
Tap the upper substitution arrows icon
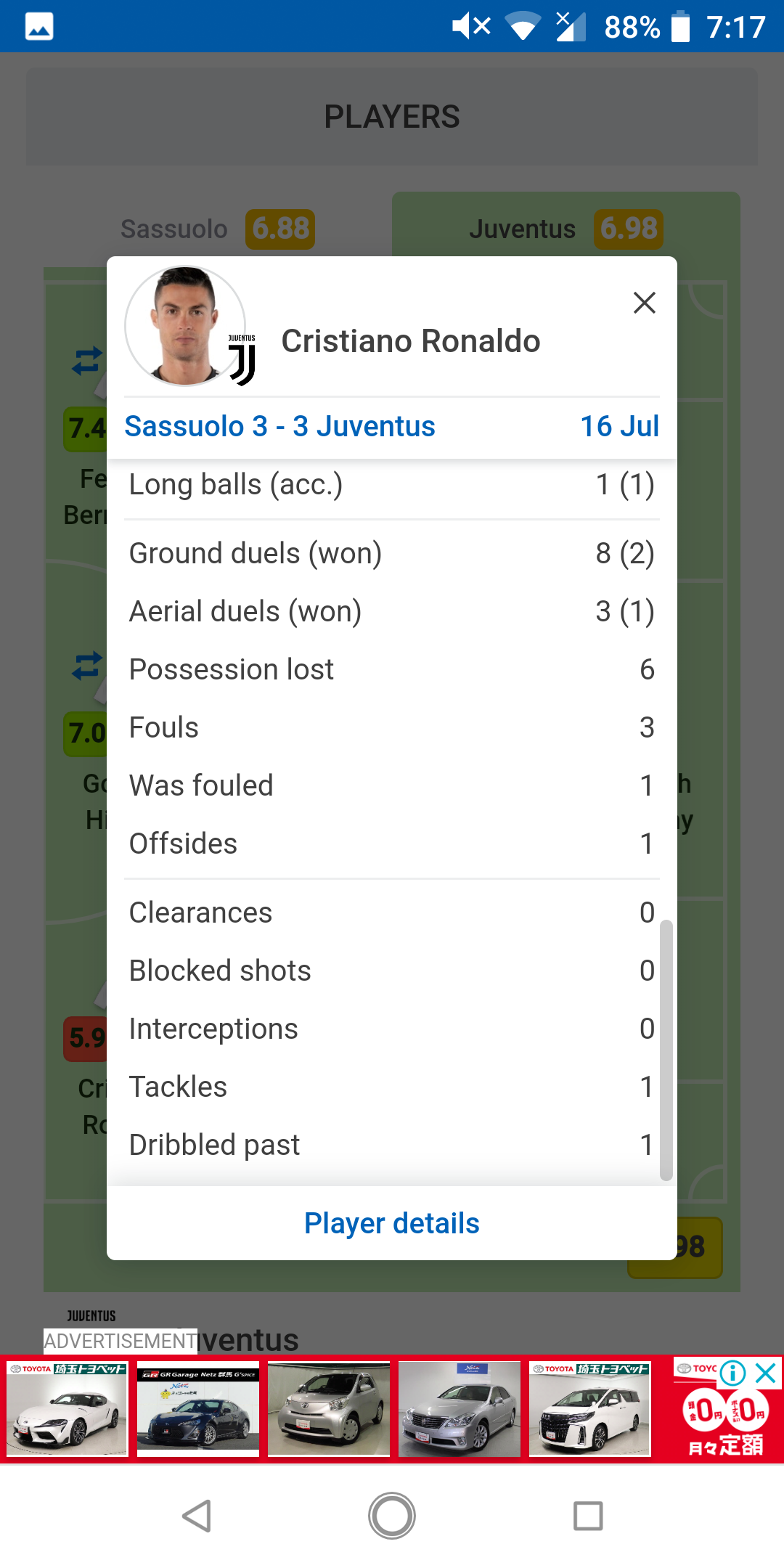coord(87,361)
